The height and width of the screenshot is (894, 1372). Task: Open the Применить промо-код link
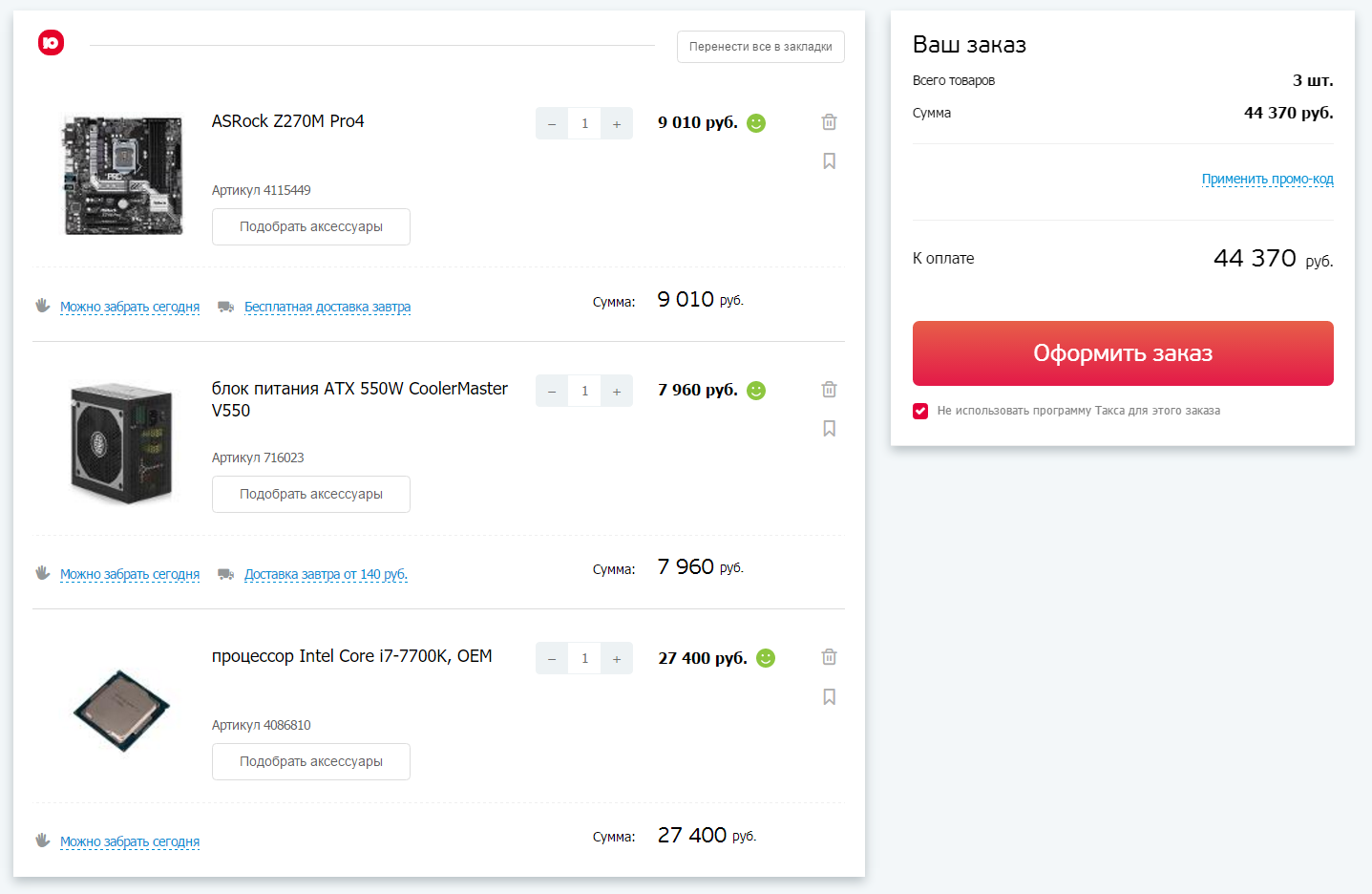tap(1267, 179)
